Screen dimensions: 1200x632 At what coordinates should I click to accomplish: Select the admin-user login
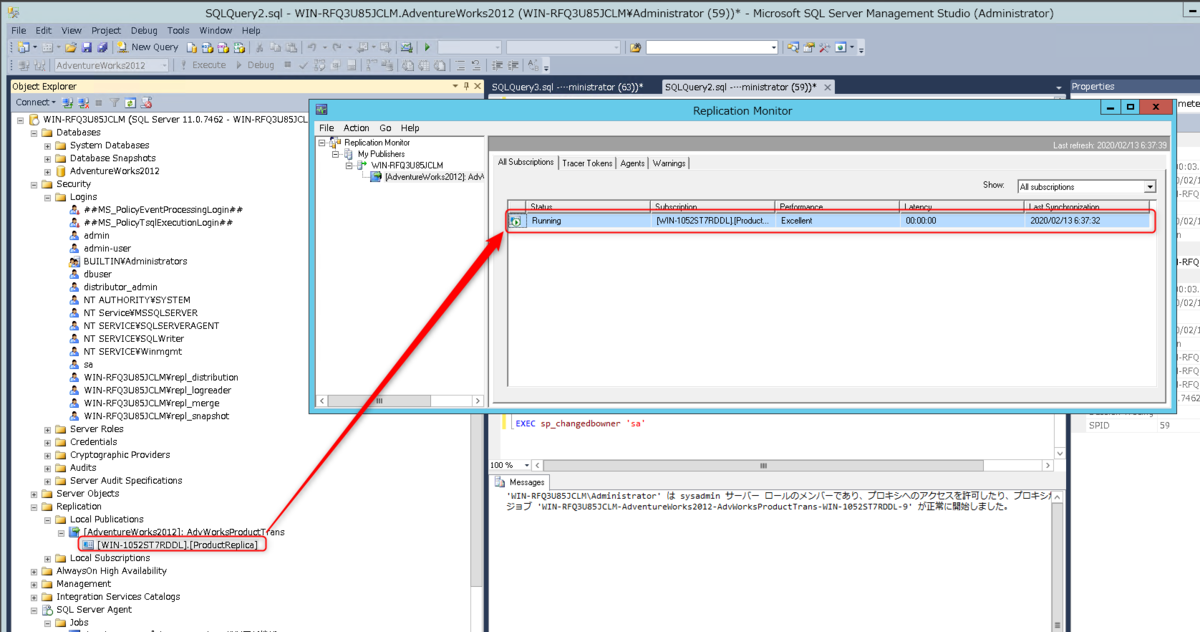point(107,248)
